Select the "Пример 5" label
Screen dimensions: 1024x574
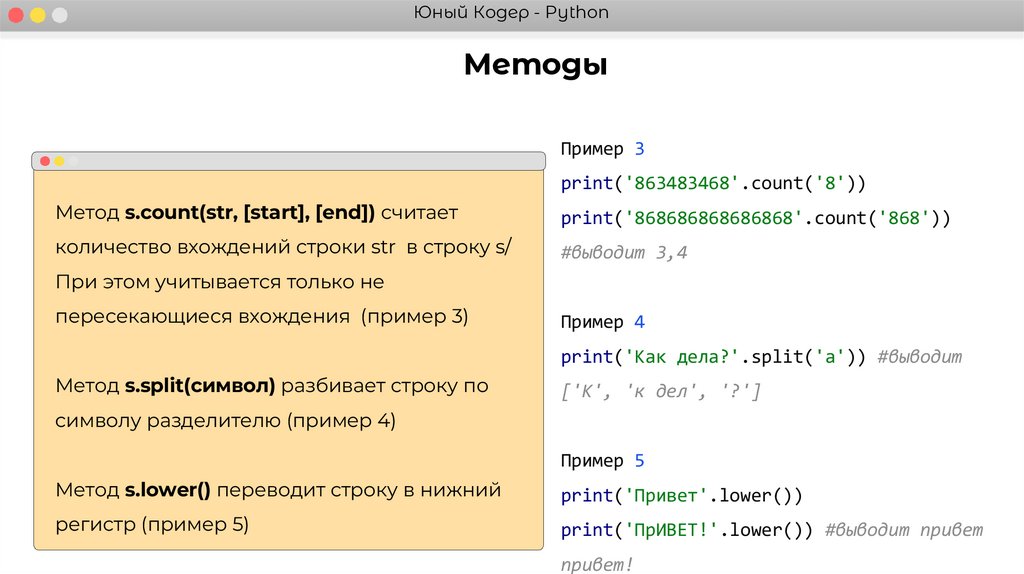click(602, 461)
